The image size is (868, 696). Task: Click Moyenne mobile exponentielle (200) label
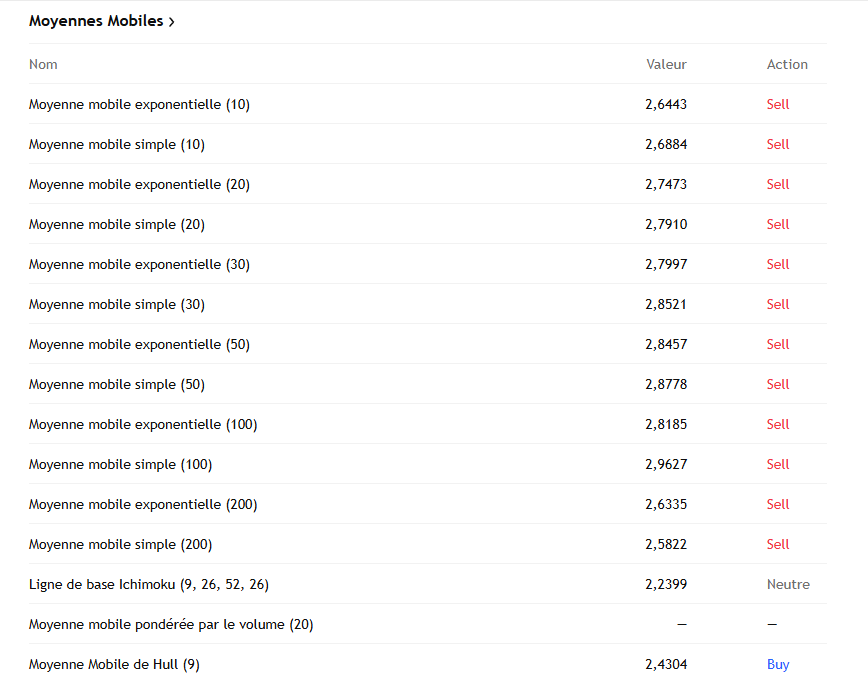tap(143, 504)
